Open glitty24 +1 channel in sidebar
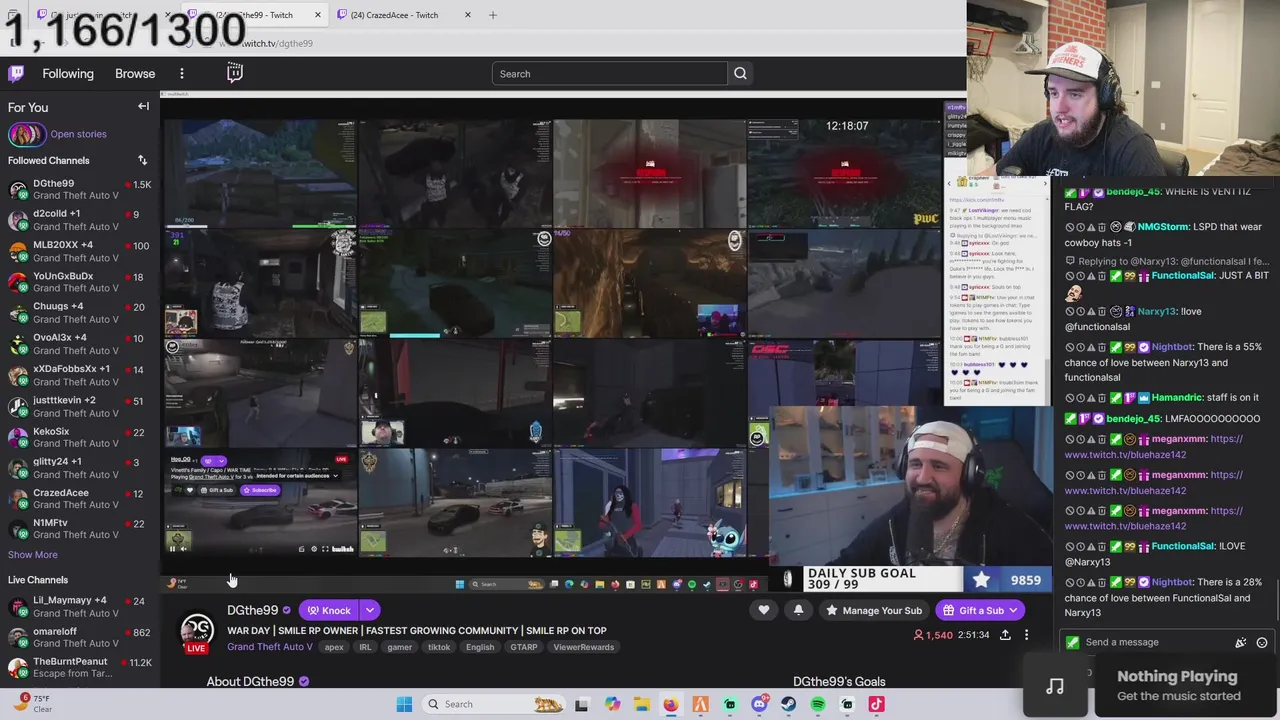 (x=80, y=468)
